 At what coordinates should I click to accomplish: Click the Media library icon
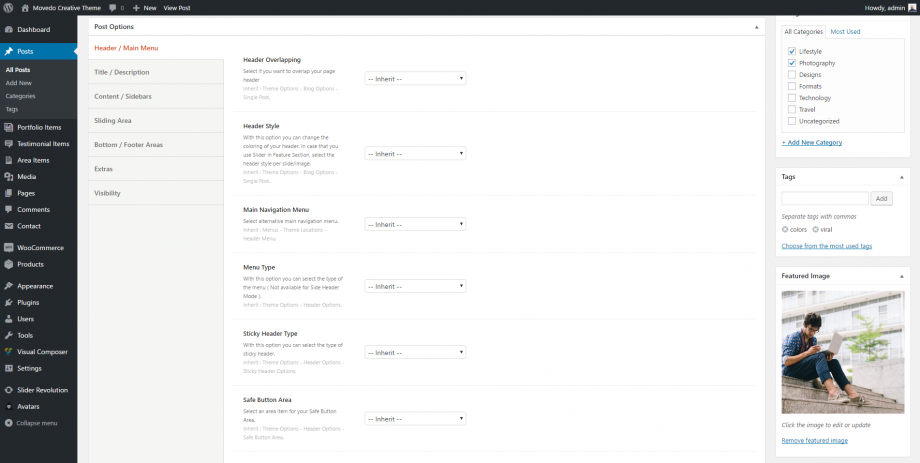tap(9, 177)
